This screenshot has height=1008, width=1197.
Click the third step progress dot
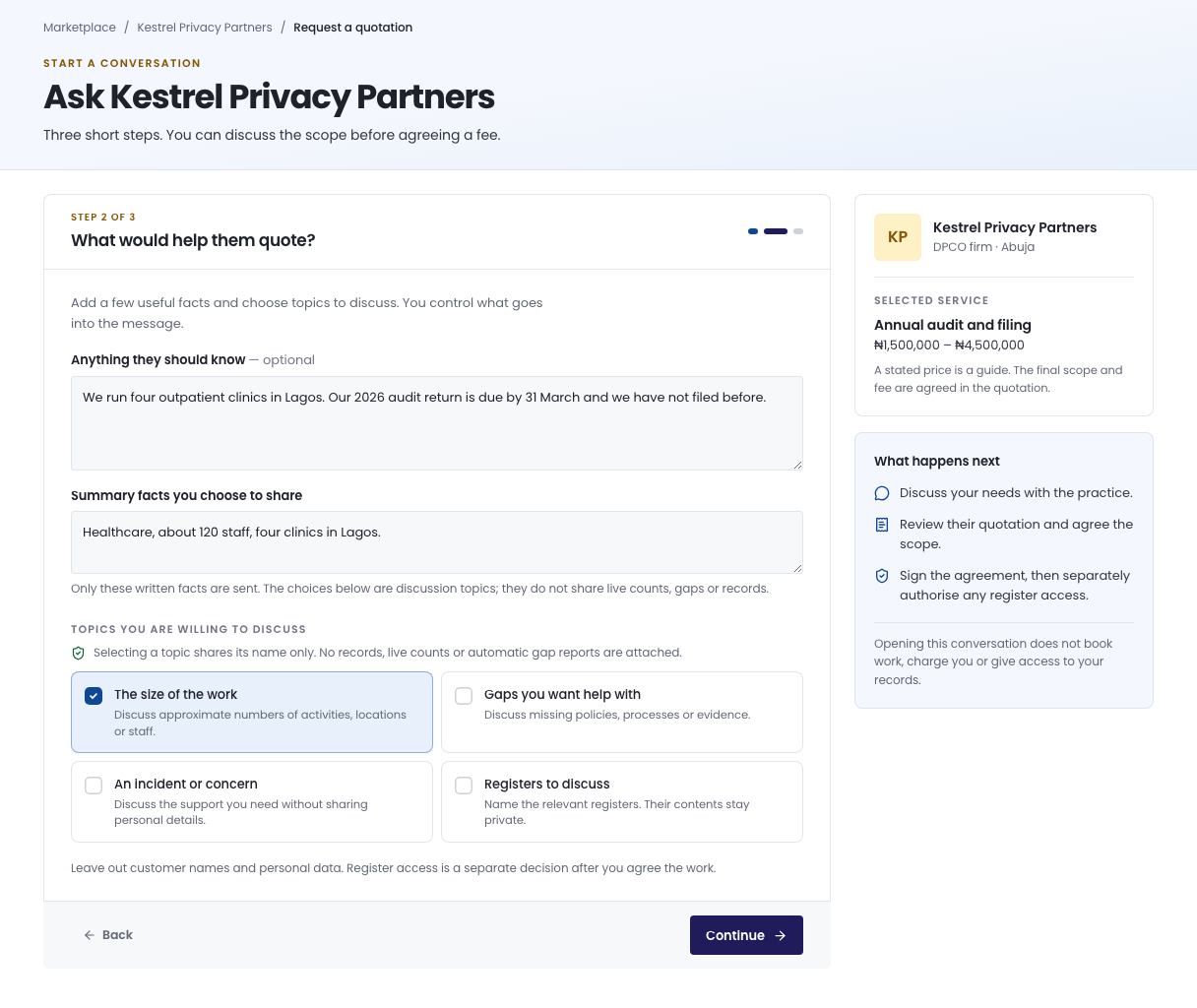click(798, 231)
